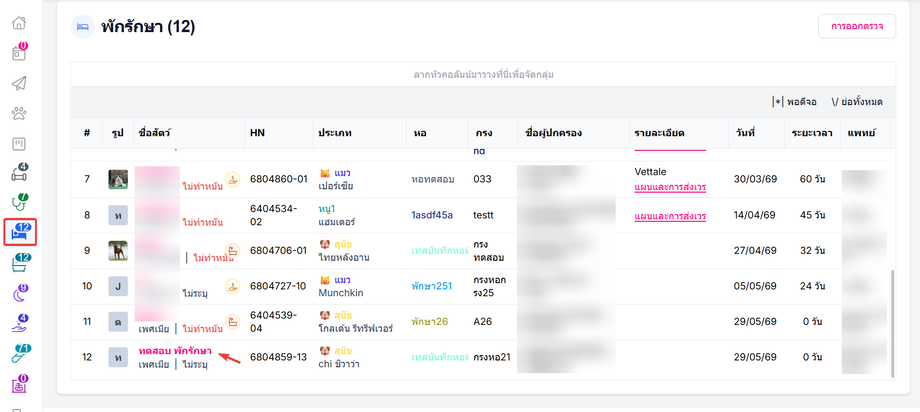Click the Vettale detail text

tap(651, 172)
